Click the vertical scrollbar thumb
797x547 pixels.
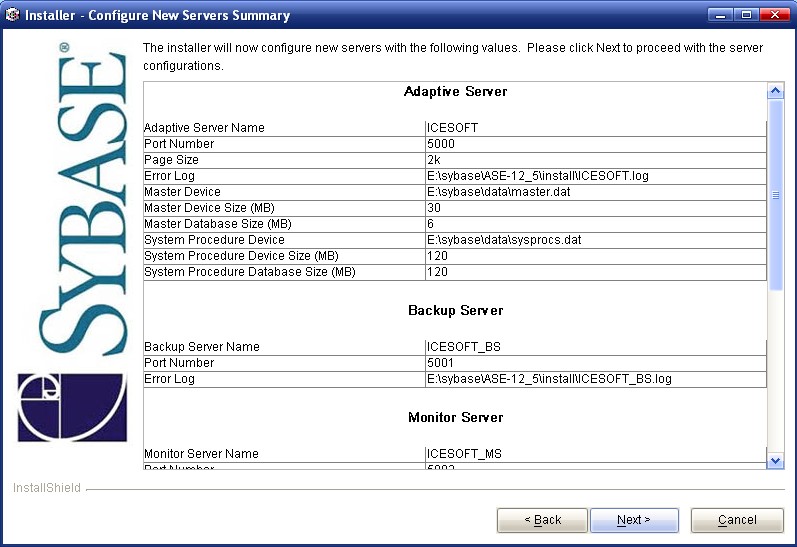pos(775,195)
